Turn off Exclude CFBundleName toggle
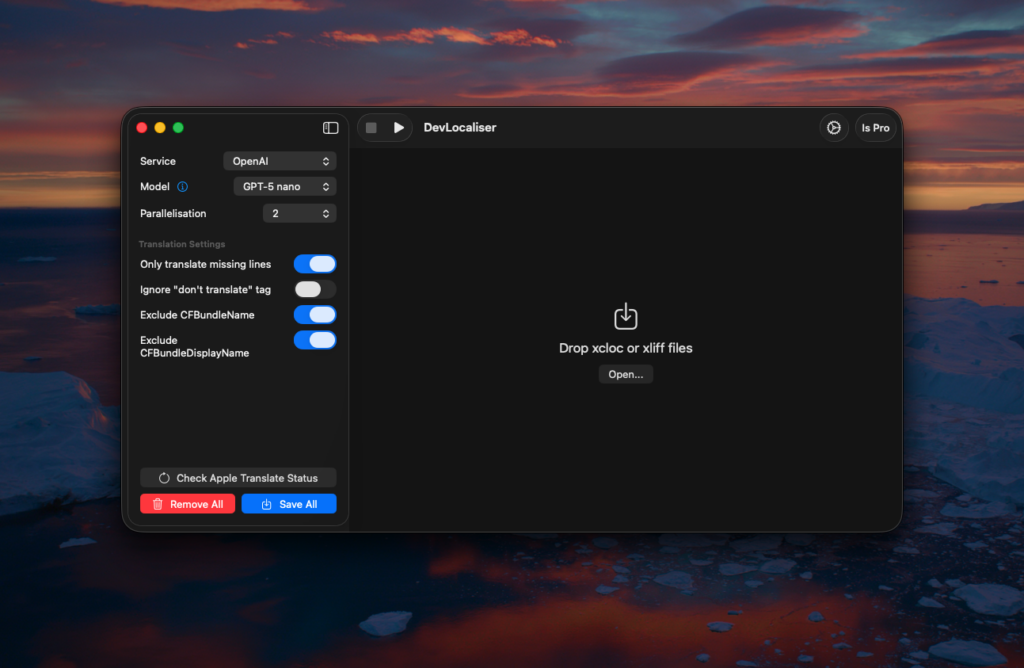The image size is (1024, 668). (315, 315)
